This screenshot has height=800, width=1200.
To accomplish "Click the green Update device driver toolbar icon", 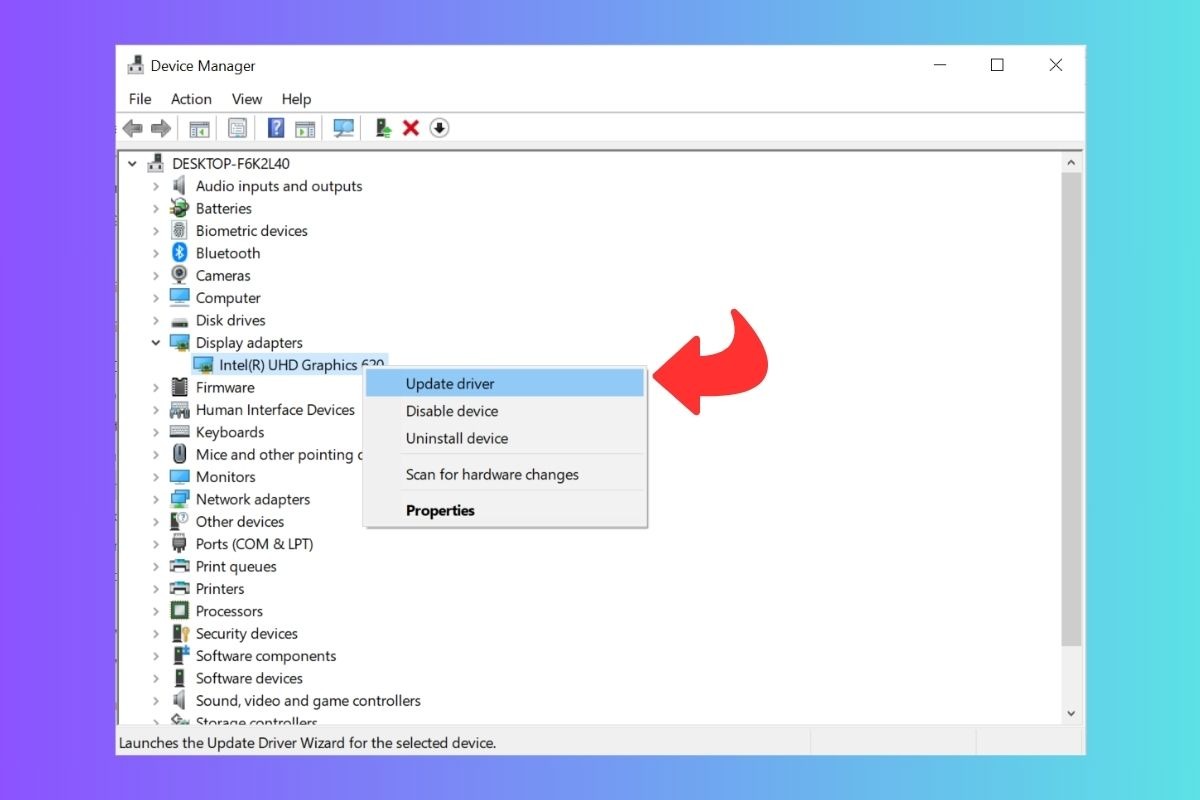I will tap(382, 128).
